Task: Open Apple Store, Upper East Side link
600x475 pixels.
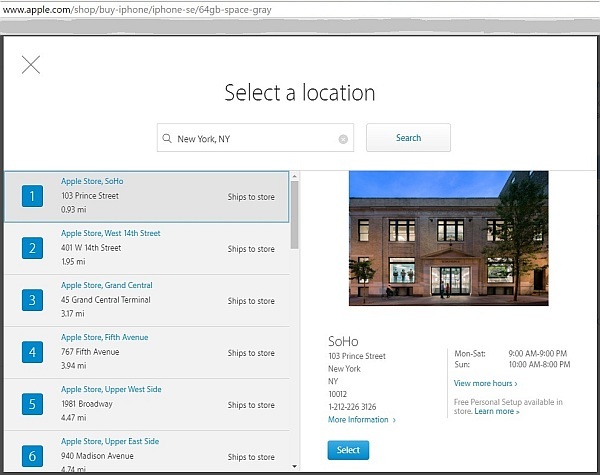Action: click(110, 441)
